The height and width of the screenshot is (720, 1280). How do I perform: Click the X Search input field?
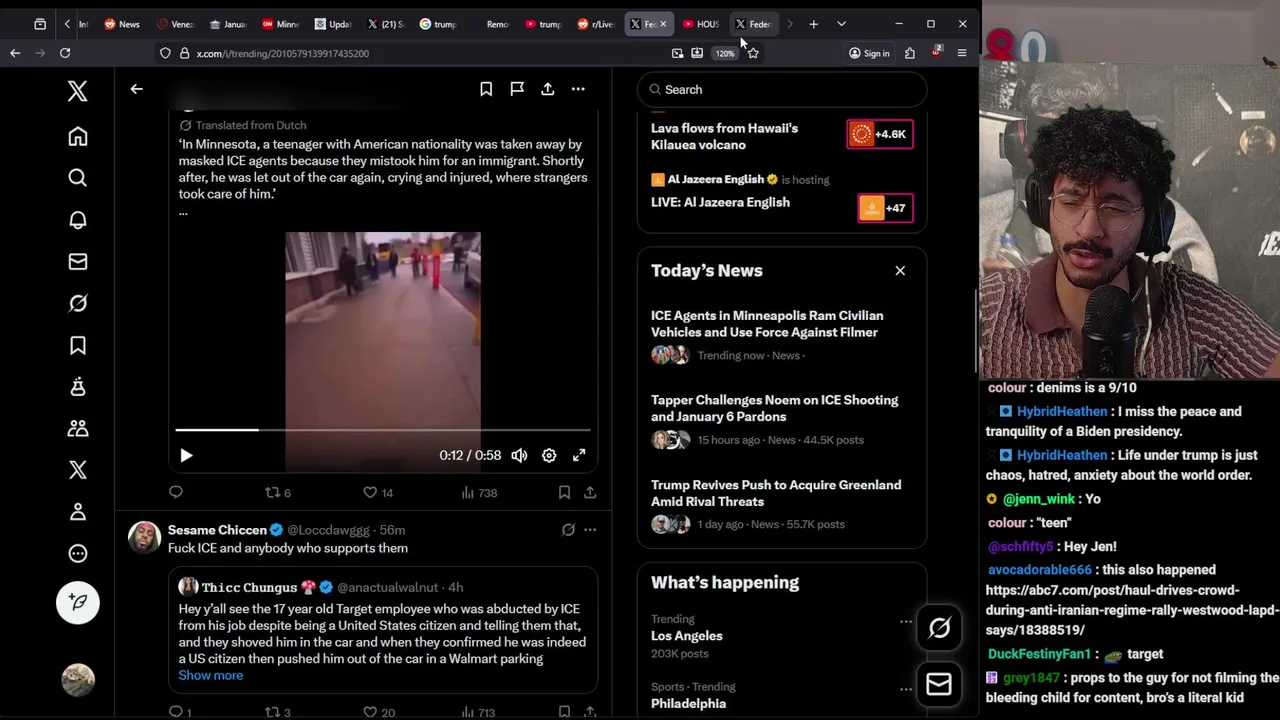782,89
